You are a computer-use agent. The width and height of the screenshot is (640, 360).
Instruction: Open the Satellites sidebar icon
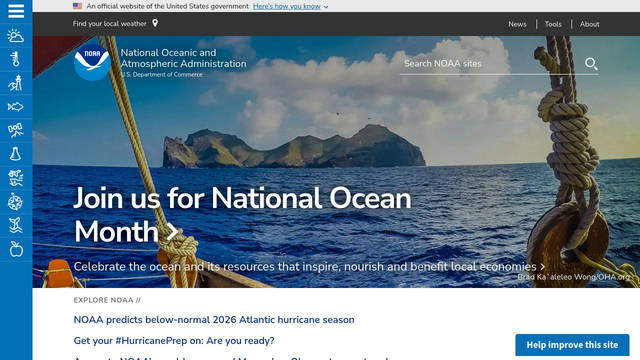pos(16,130)
